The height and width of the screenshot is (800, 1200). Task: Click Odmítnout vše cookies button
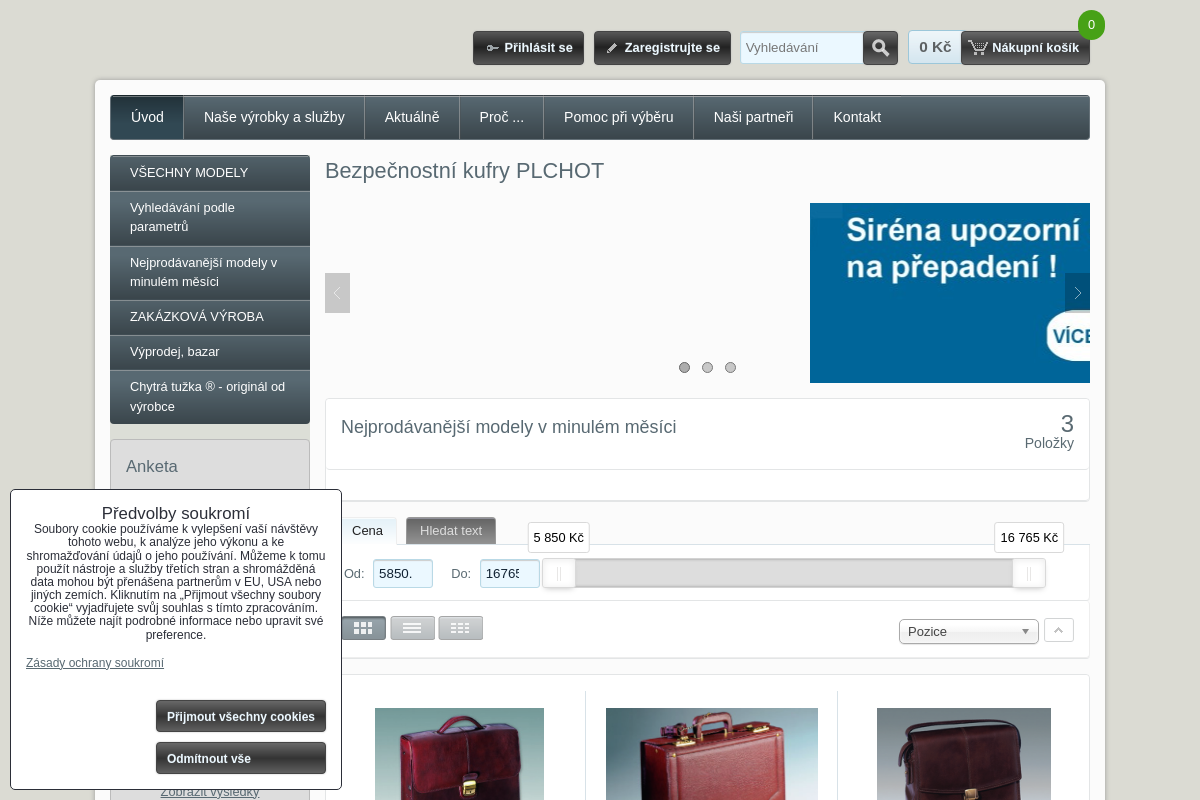(x=241, y=758)
